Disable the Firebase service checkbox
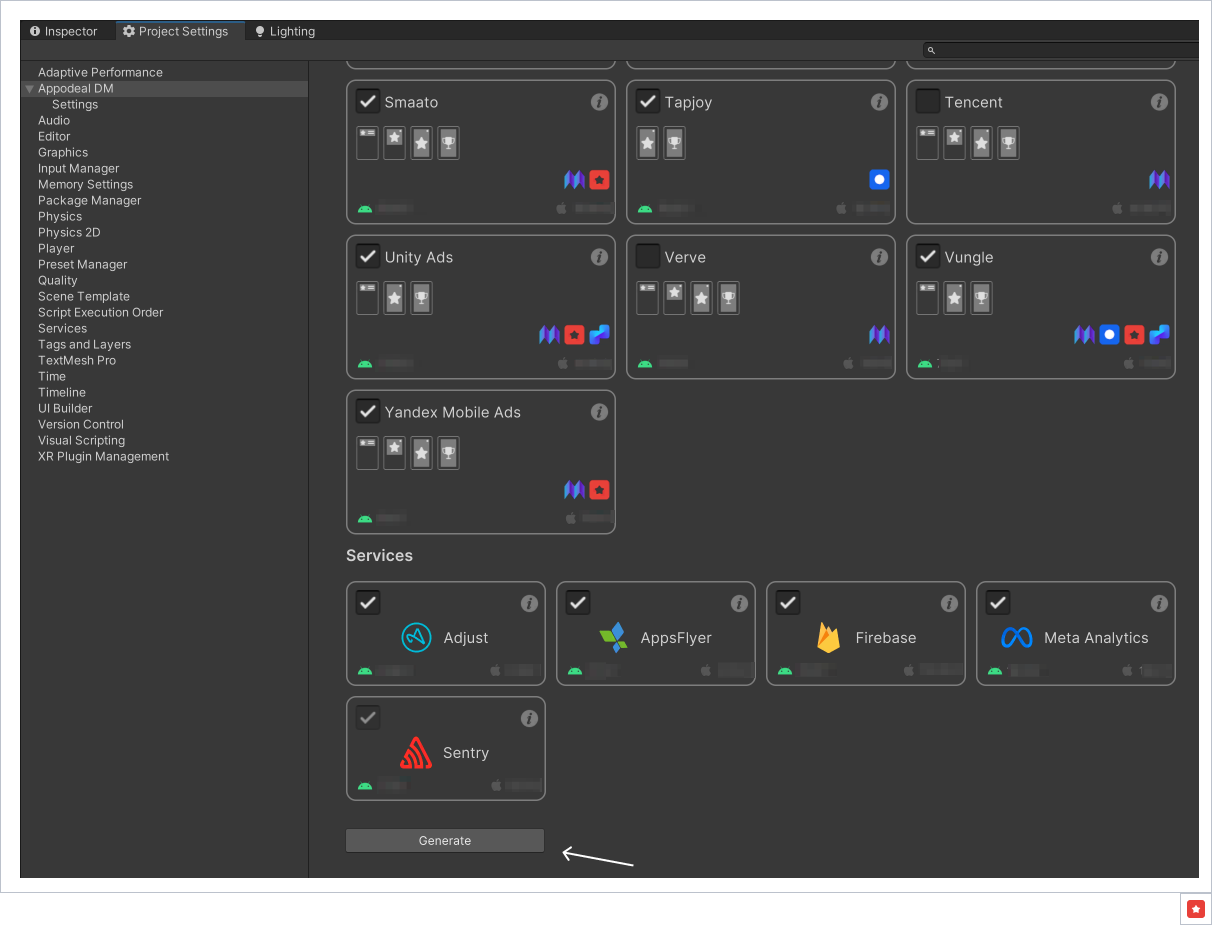This screenshot has width=1212, height=925. click(x=788, y=603)
